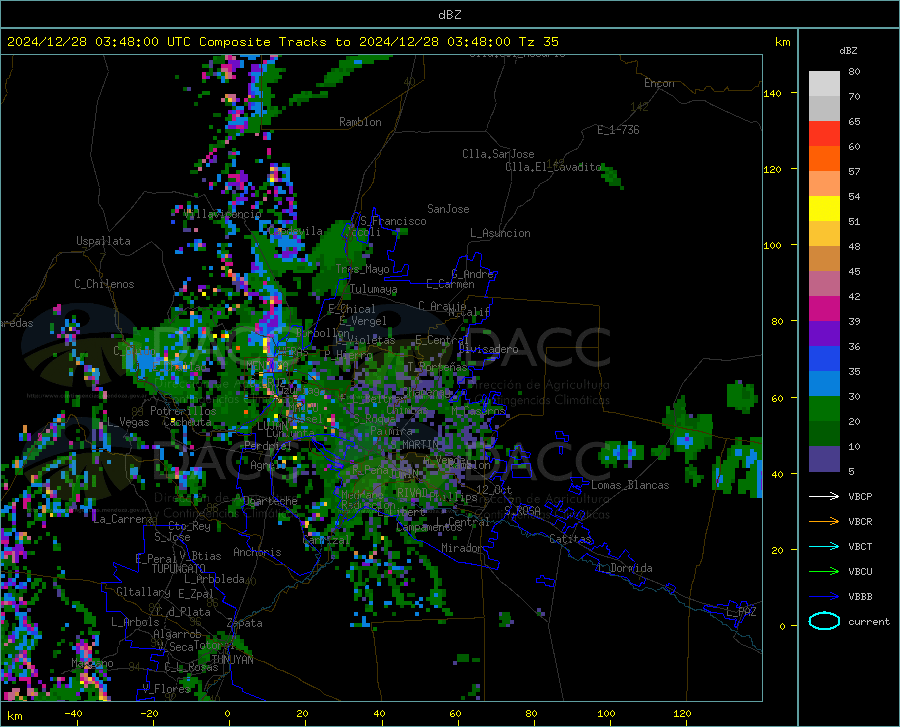Click the 'Zapata' place label
The width and height of the screenshot is (900, 727).
[x=245, y=623]
